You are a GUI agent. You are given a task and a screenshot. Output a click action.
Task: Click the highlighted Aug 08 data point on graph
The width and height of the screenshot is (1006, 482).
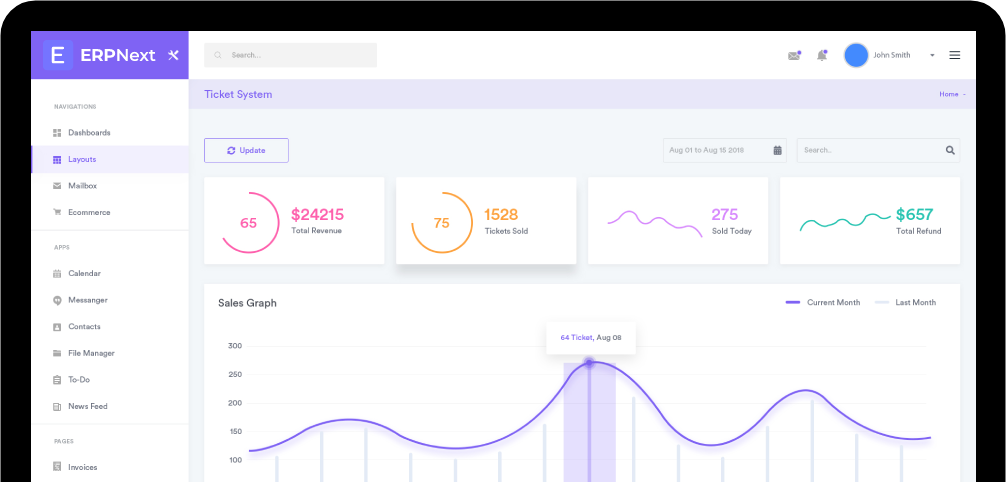tap(589, 362)
